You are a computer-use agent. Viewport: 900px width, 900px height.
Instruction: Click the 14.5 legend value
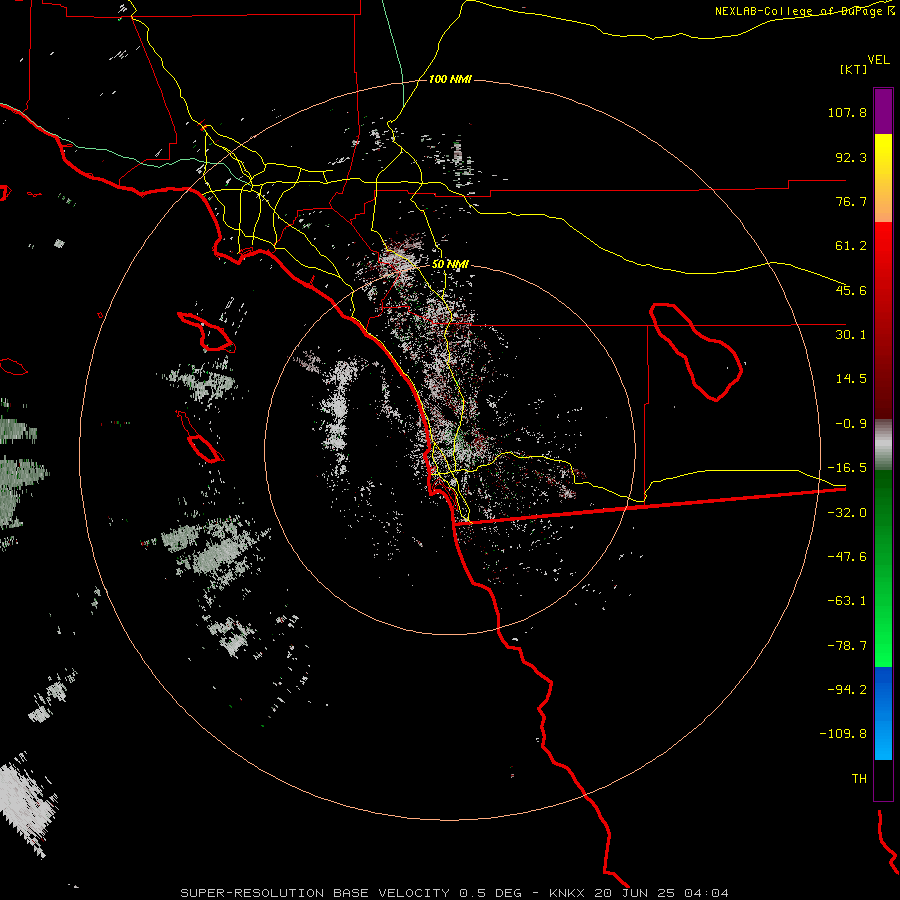click(851, 379)
